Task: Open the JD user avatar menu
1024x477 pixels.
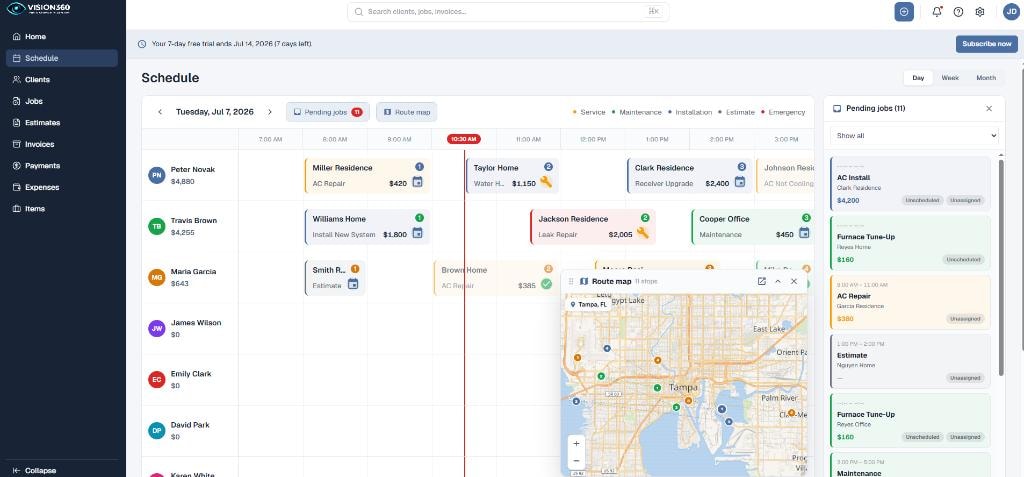Action: pos(1011,12)
